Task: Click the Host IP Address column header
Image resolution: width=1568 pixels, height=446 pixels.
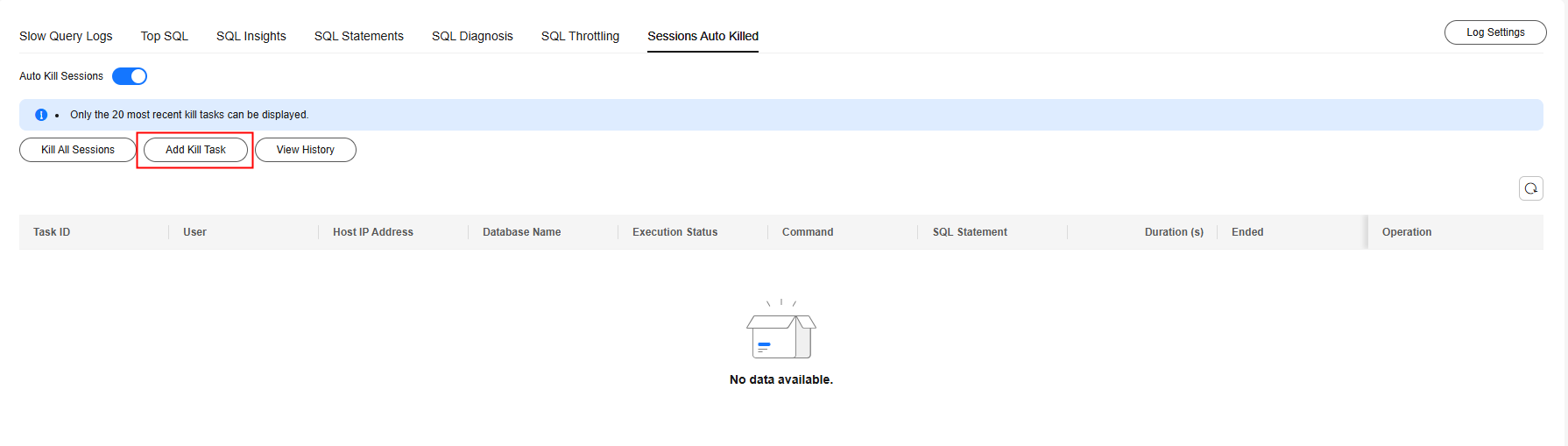Action: [x=373, y=232]
